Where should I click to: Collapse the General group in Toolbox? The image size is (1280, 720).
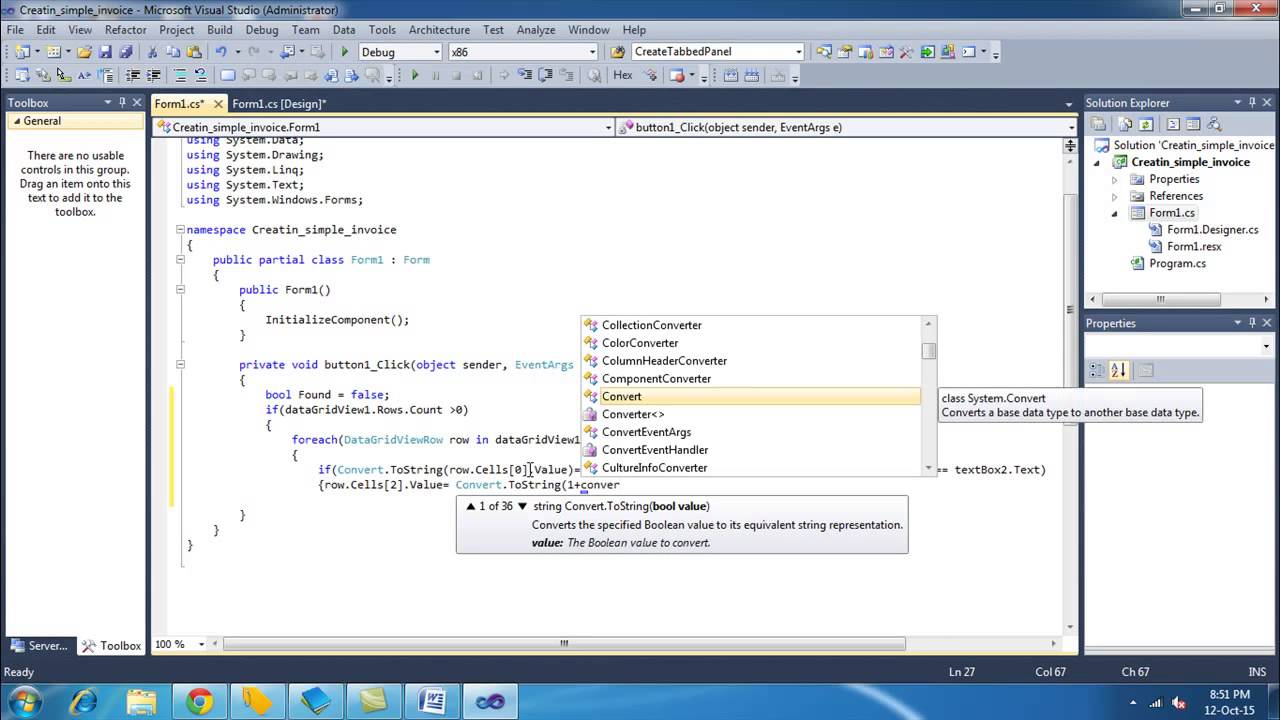(16, 121)
